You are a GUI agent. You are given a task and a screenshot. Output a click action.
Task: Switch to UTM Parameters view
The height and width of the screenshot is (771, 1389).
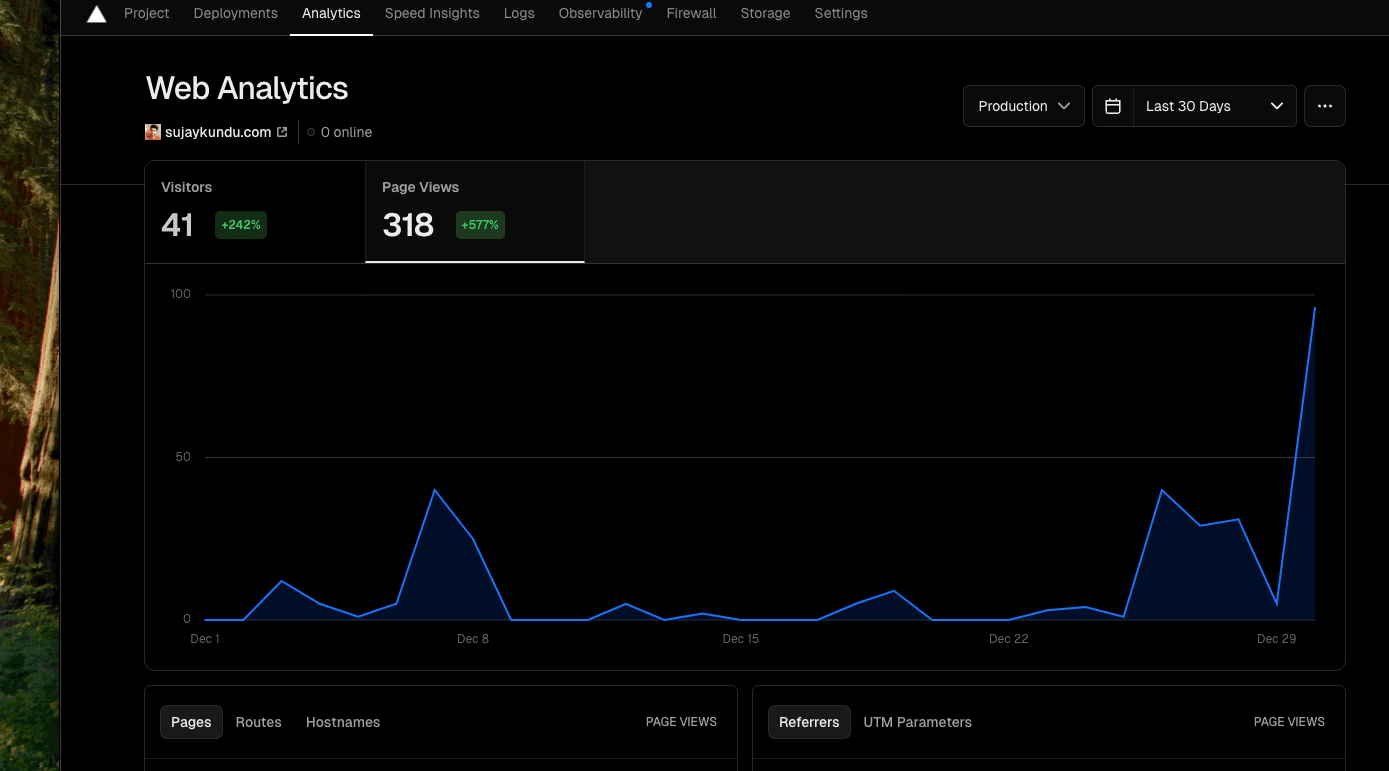pyautogui.click(x=917, y=722)
